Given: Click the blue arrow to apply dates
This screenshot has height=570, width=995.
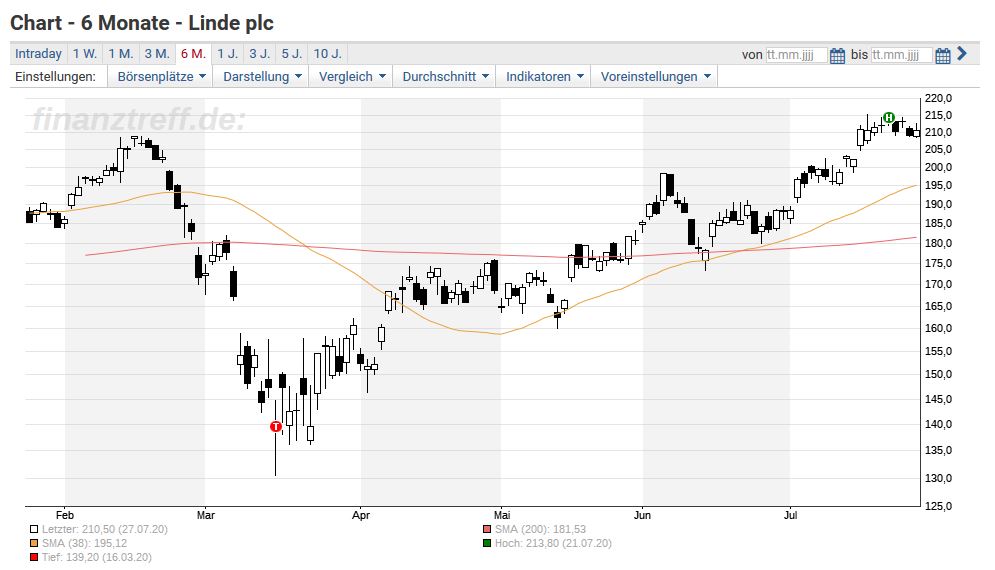Looking at the screenshot, I should [962, 54].
